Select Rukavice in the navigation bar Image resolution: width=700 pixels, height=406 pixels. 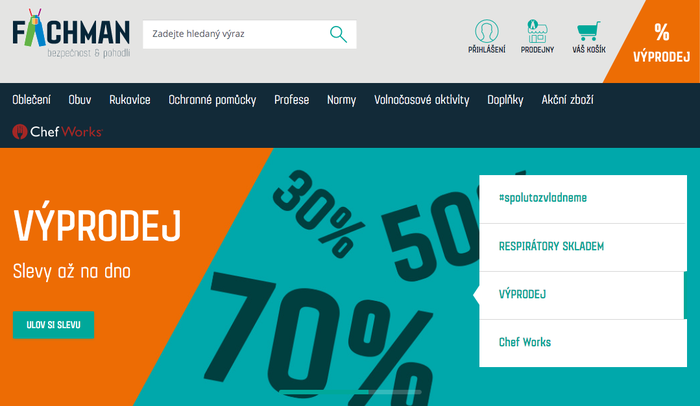coord(130,100)
